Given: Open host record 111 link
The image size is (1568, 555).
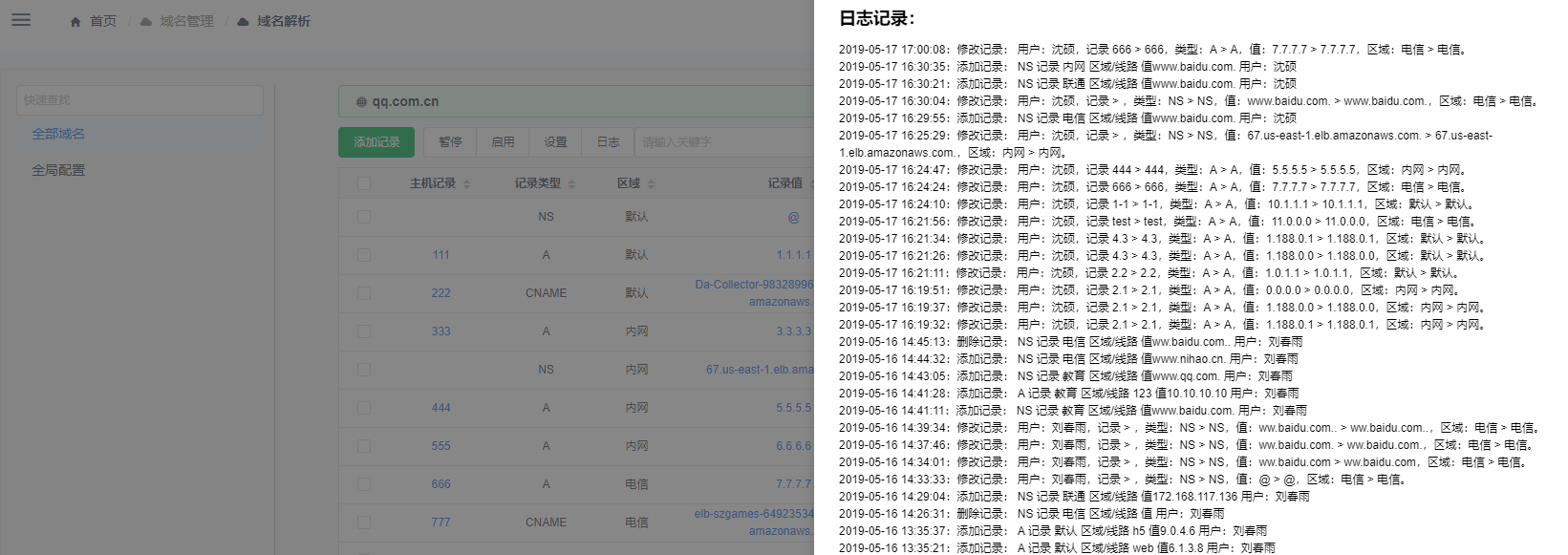Looking at the screenshot, I should [x=440, y=255].
